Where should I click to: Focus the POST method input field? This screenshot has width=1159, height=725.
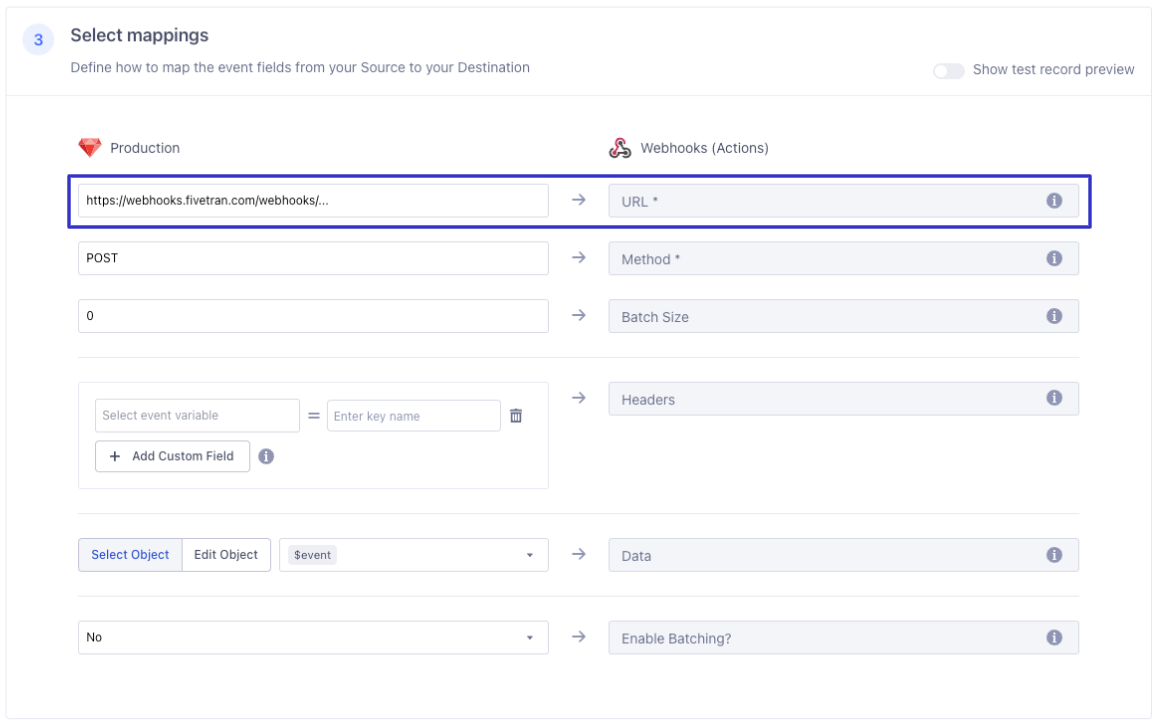pyautogui.click(x=313, y=258)
